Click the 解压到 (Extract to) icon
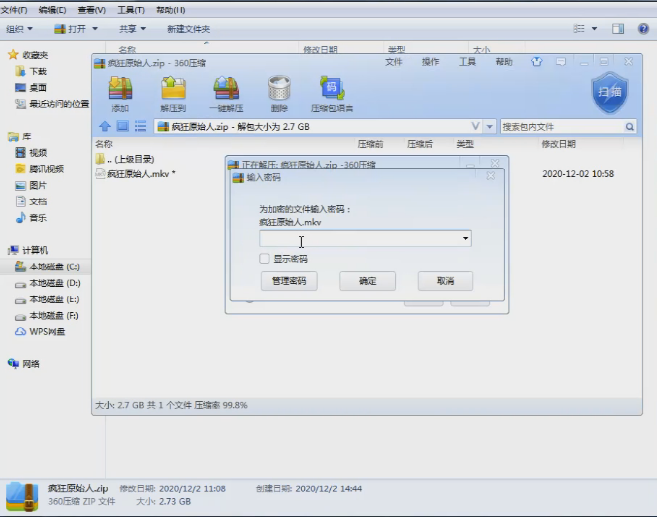Image resolution: width=657 pixels, height=517 pixels. click(173, 94)
